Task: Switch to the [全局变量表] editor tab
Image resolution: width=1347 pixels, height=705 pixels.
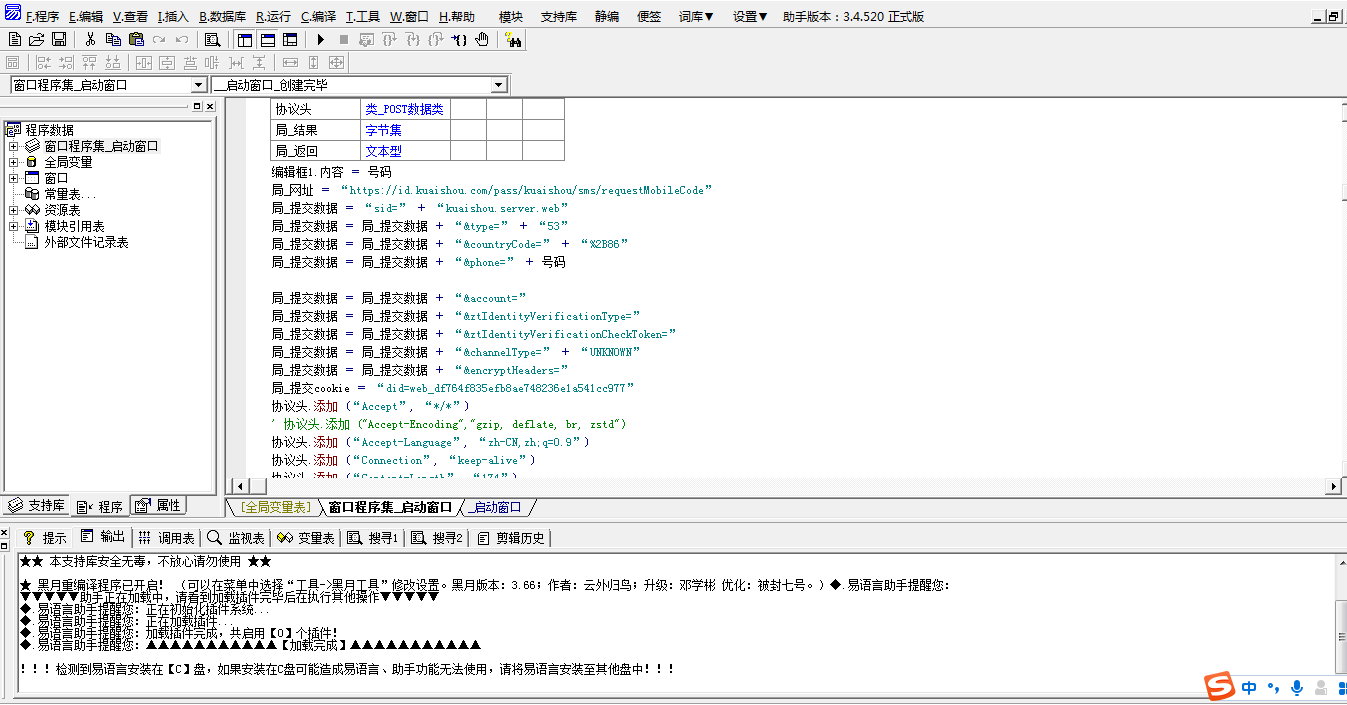Action: click(x=276, y=508)
